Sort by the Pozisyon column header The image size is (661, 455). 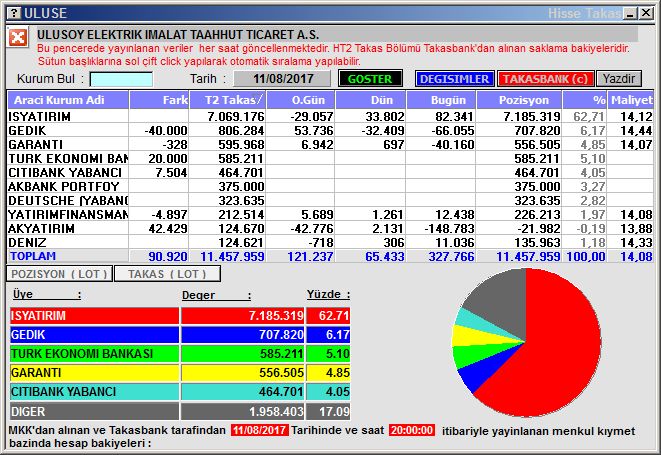tap(519, 100)
